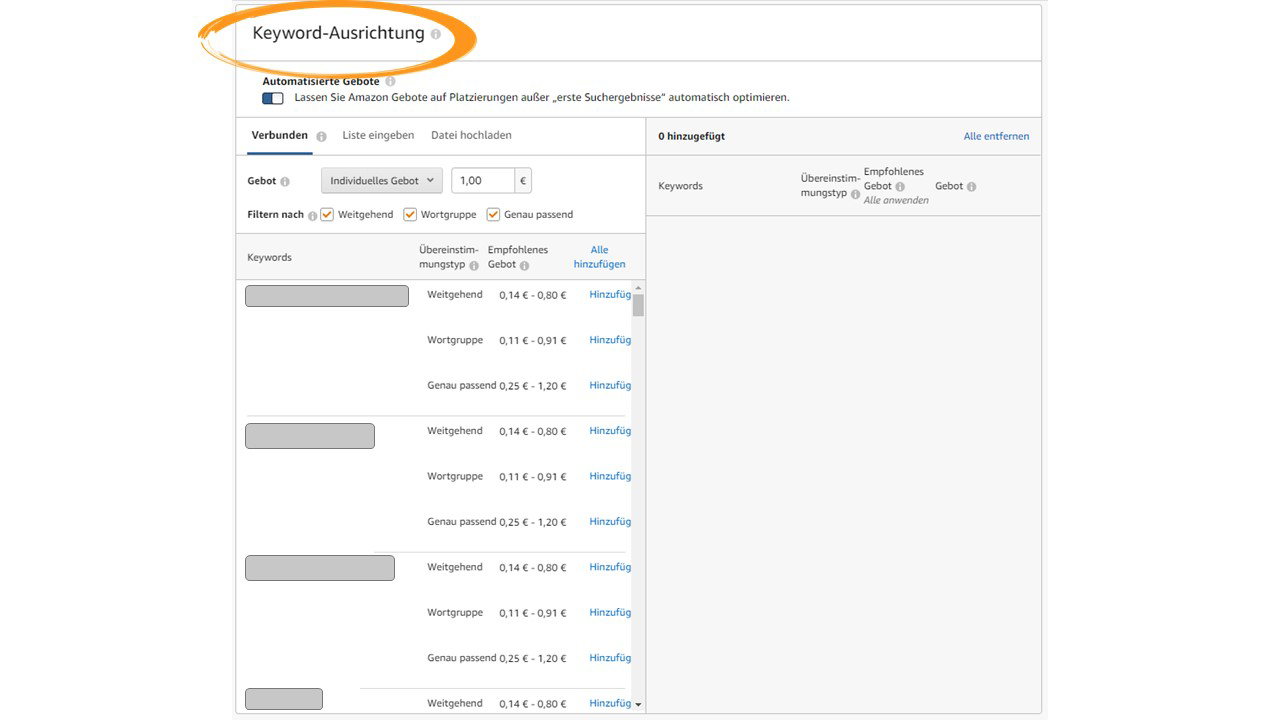
Task: Uncheck the Wortgruppe filter checkbox
Action: (x=410, y=214)
